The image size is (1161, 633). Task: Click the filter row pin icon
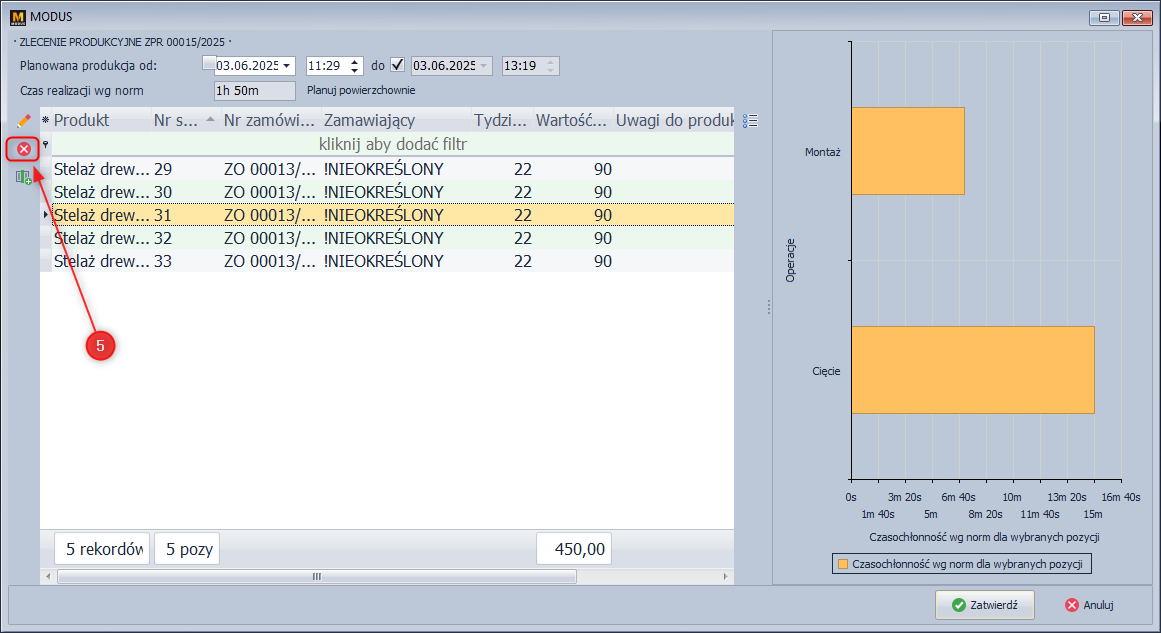[45, 145]
